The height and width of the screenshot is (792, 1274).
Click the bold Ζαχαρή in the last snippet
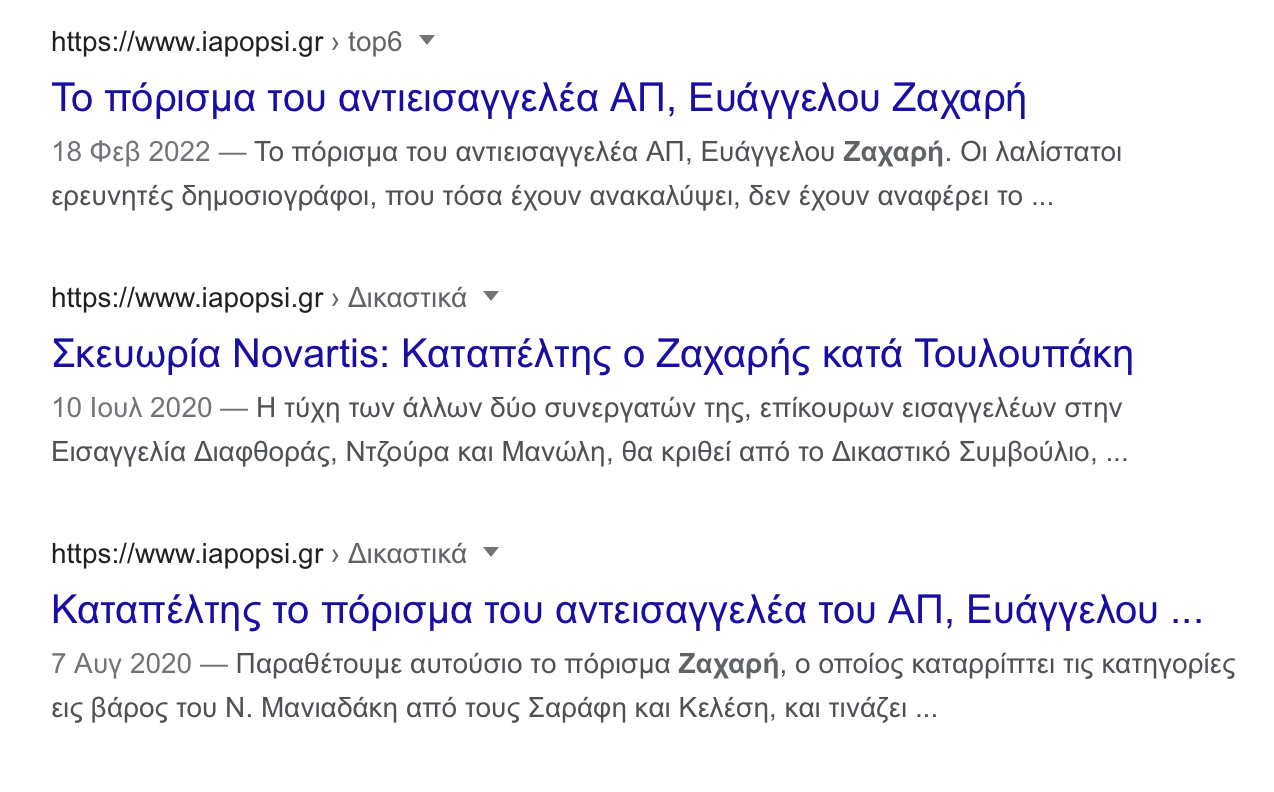728,665
